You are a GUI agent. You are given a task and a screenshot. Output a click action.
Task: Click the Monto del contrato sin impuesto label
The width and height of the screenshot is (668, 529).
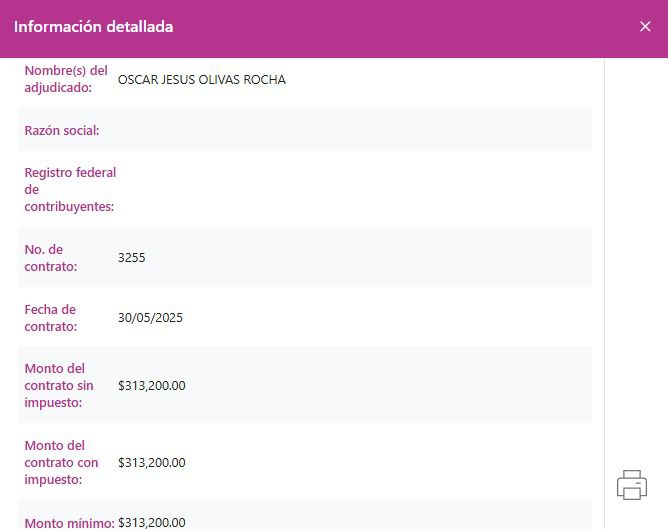59,386
